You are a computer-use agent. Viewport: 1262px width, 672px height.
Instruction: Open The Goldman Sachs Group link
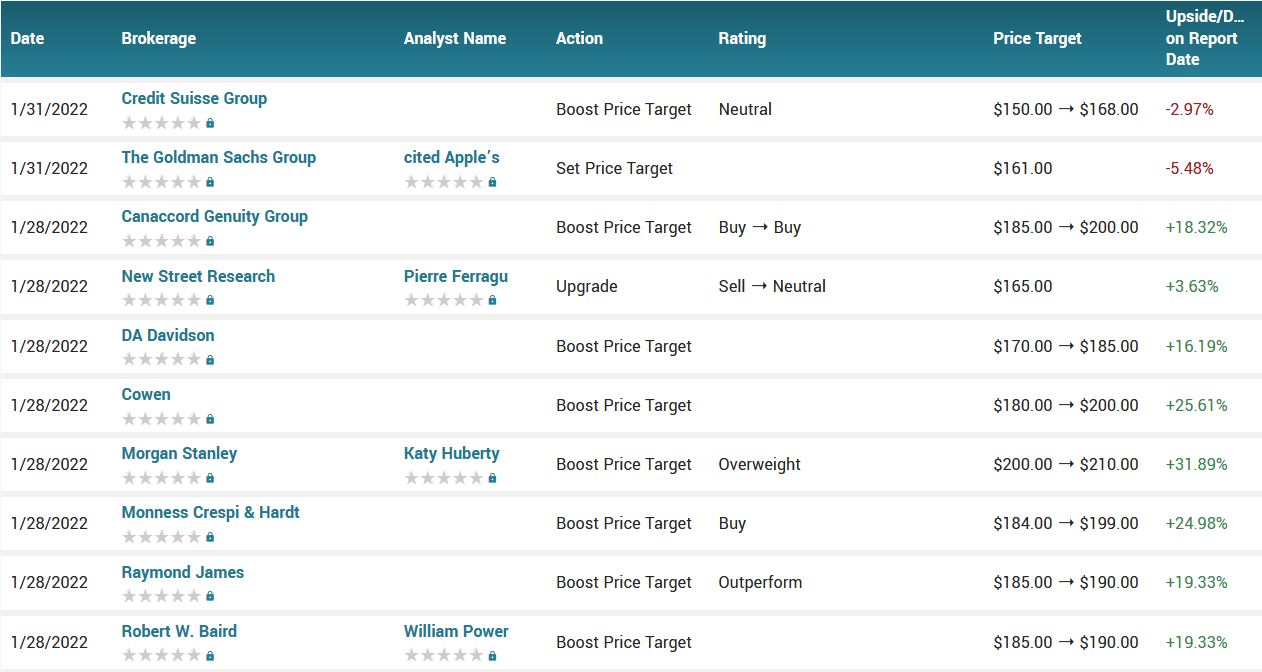[x=218, y=157]
